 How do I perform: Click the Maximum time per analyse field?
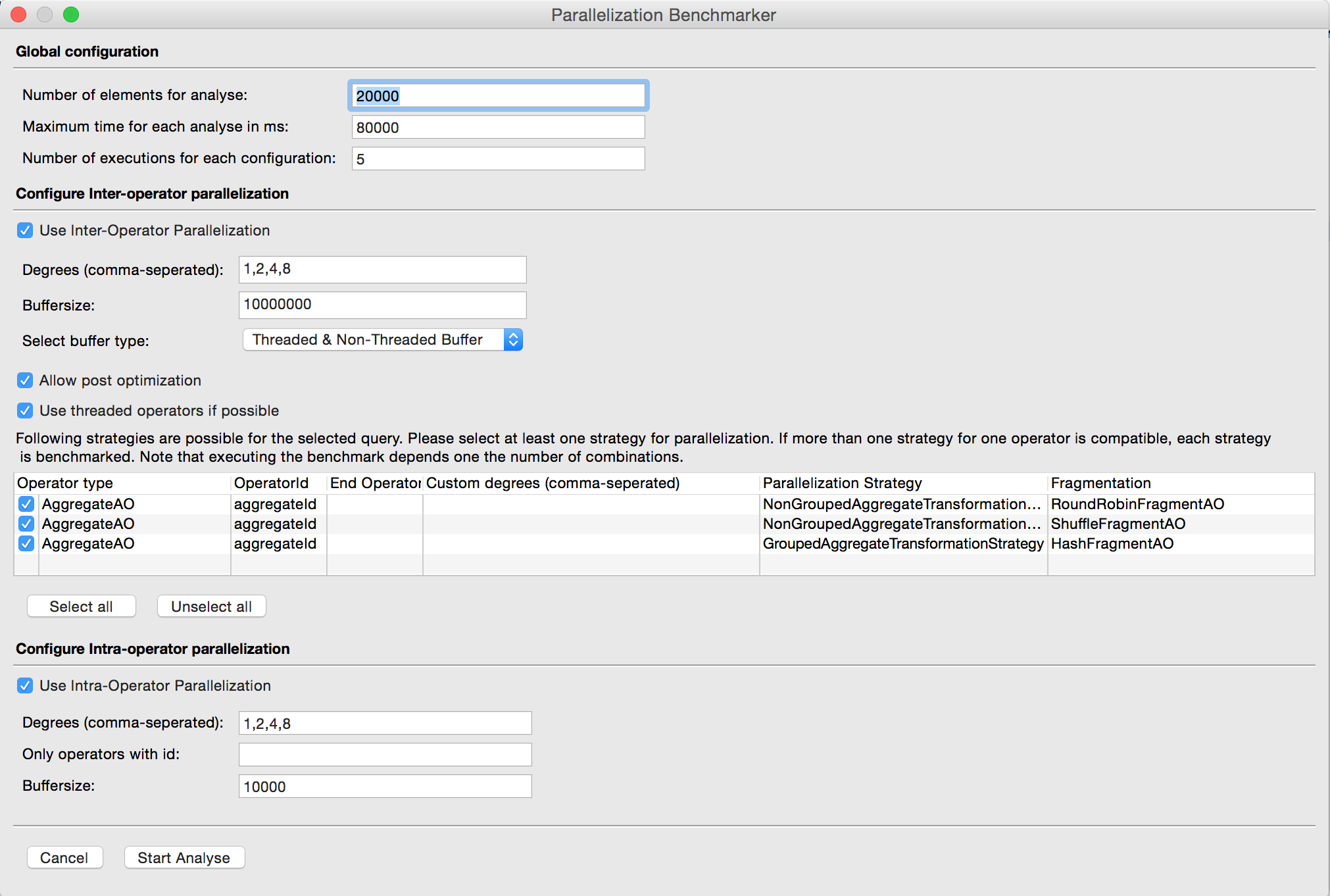[x=498, y=128]
